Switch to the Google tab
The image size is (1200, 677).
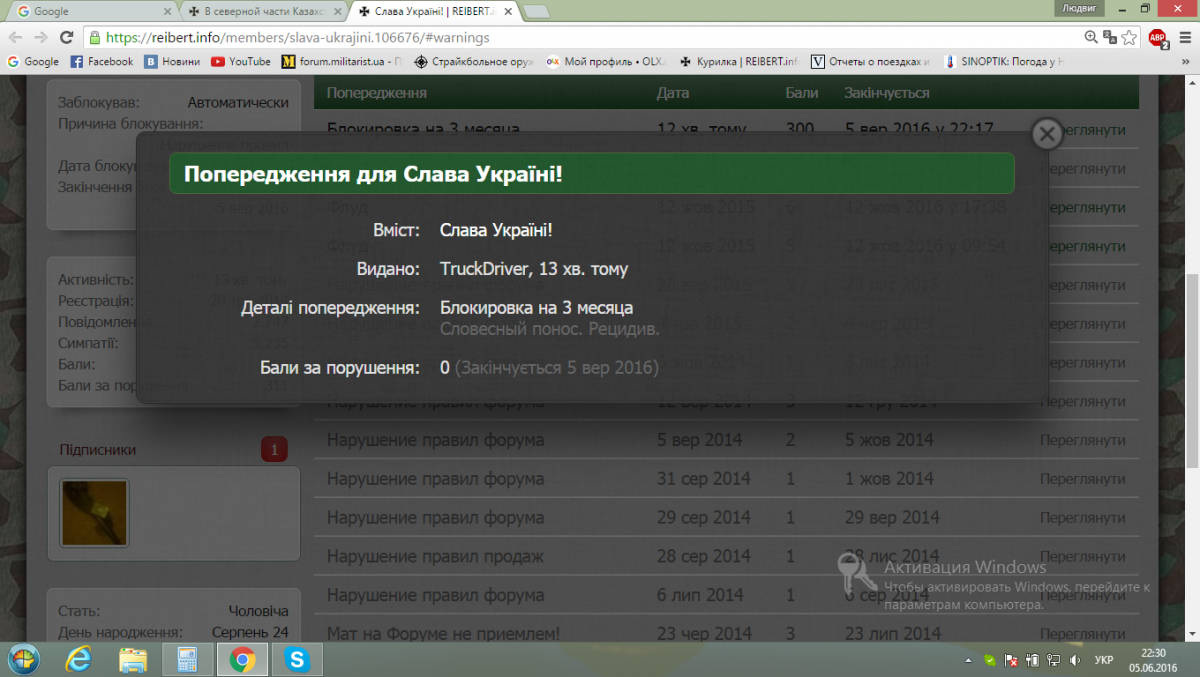click(90, 12)
